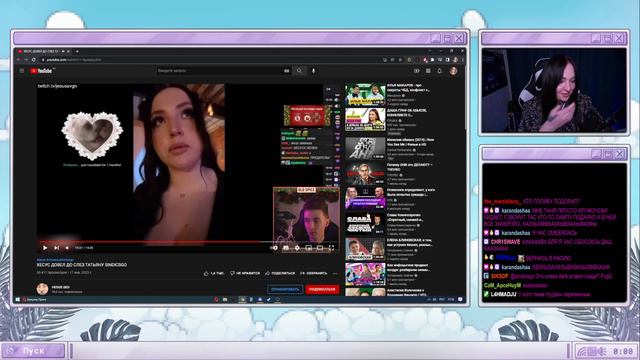This screenshot has width=640, height=360.
Task: Open the player settings gear
Action: (297, 248)
